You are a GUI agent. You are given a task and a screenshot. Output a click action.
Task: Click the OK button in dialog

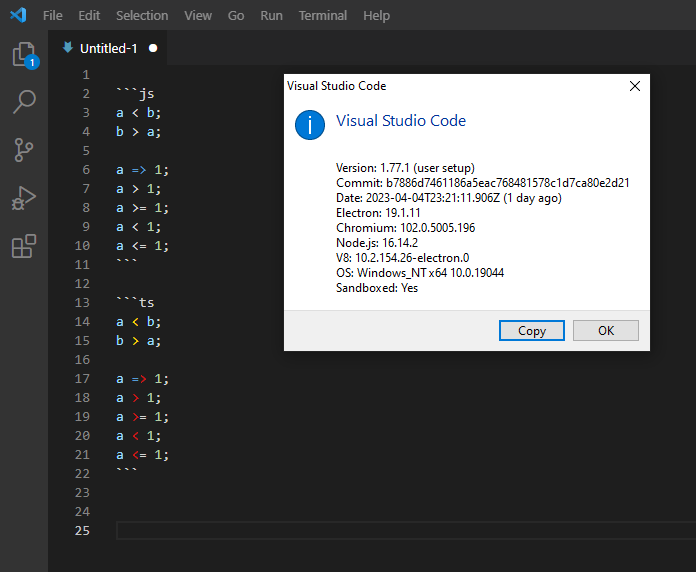(606, 331)
